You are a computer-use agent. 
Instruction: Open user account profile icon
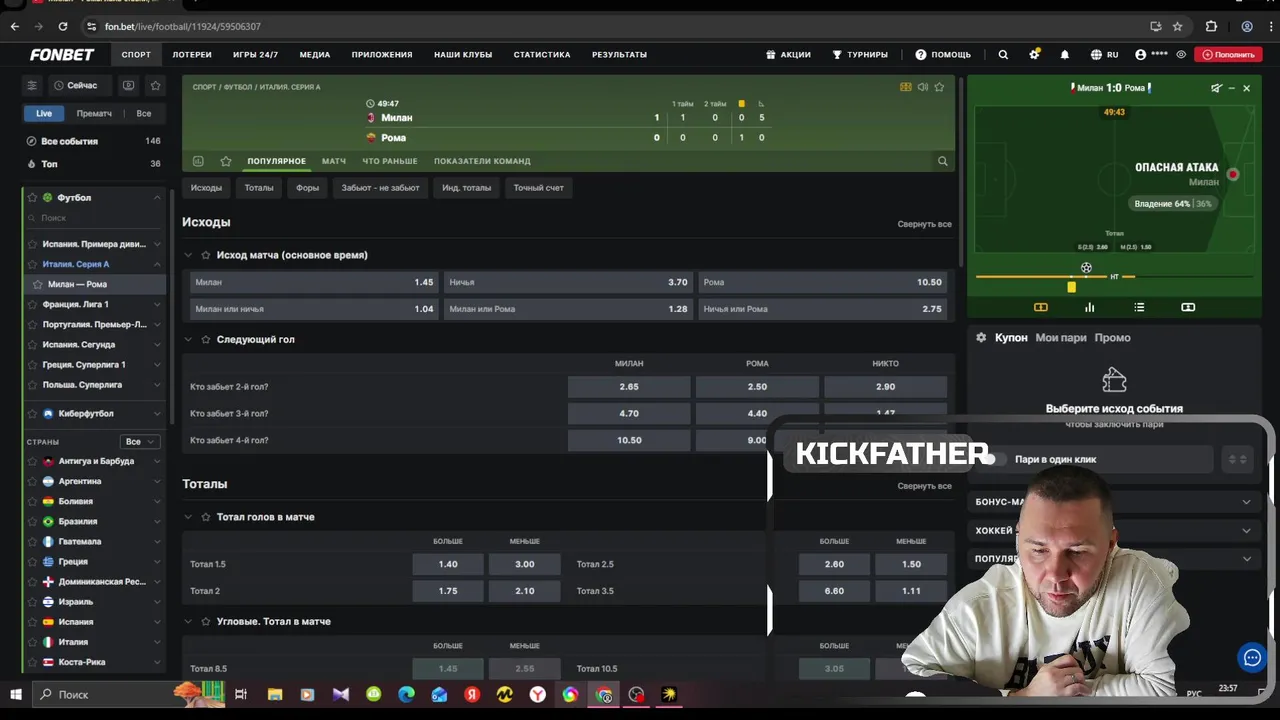point(1141,55)
